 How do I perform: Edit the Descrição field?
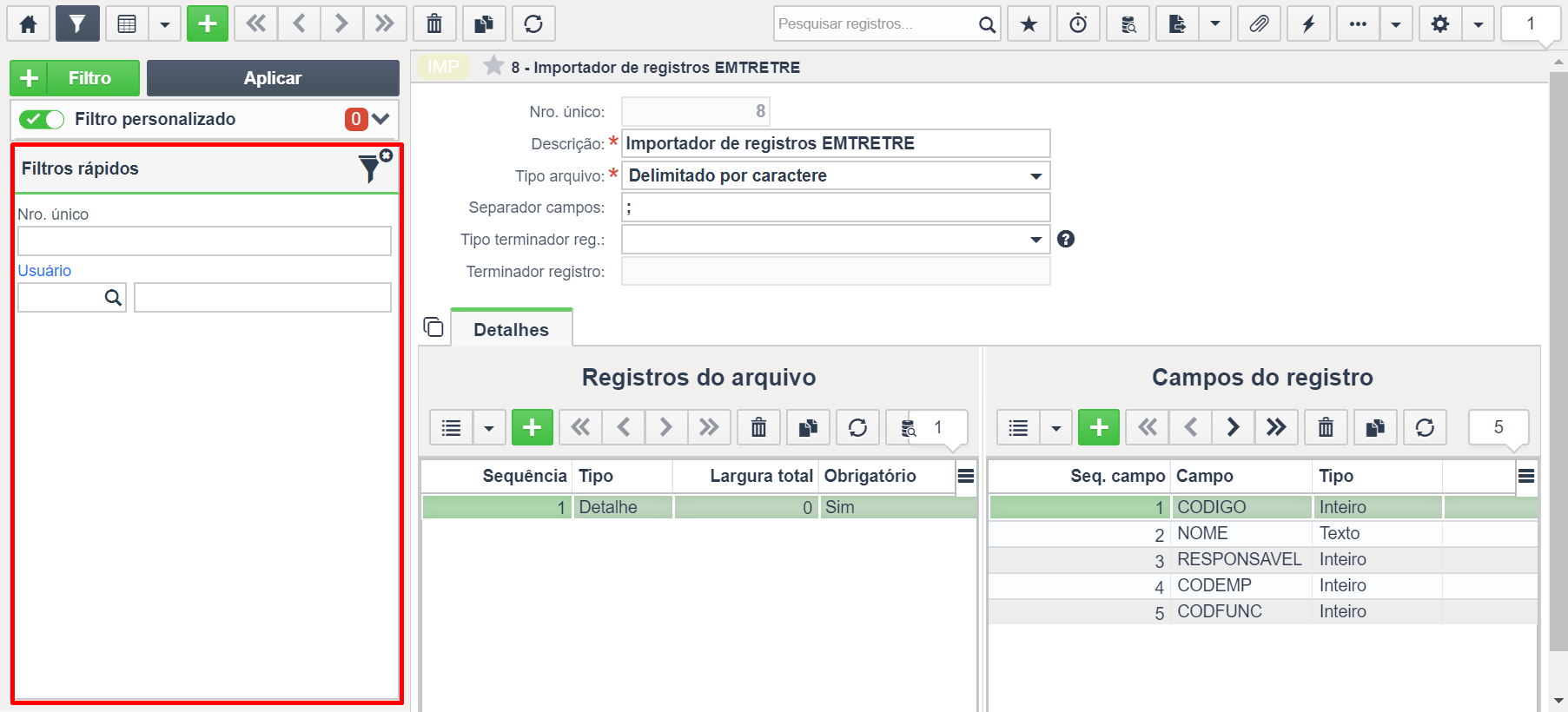click(836, 143)
